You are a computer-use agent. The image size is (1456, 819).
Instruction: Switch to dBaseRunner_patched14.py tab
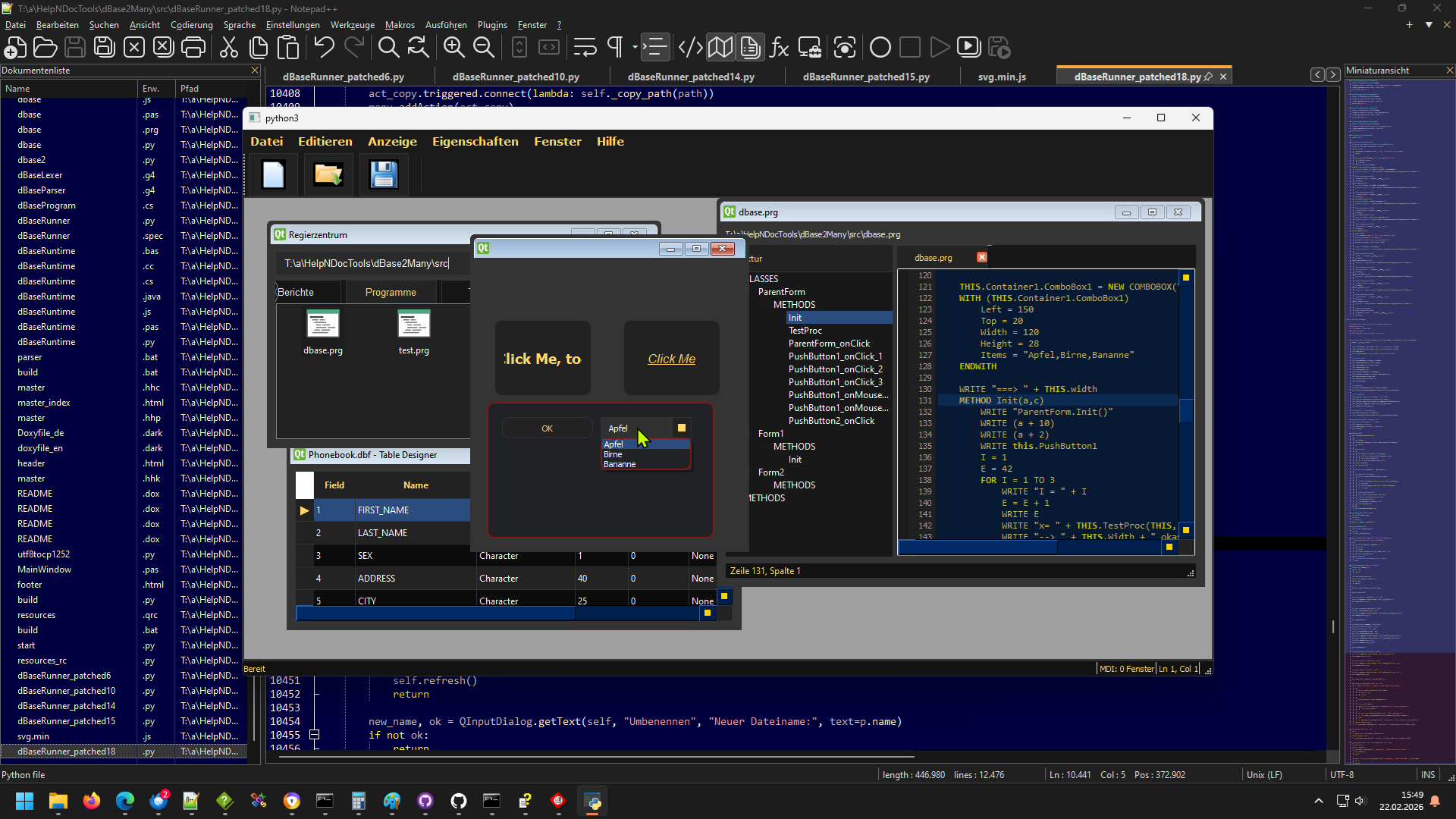click(690, 77)
